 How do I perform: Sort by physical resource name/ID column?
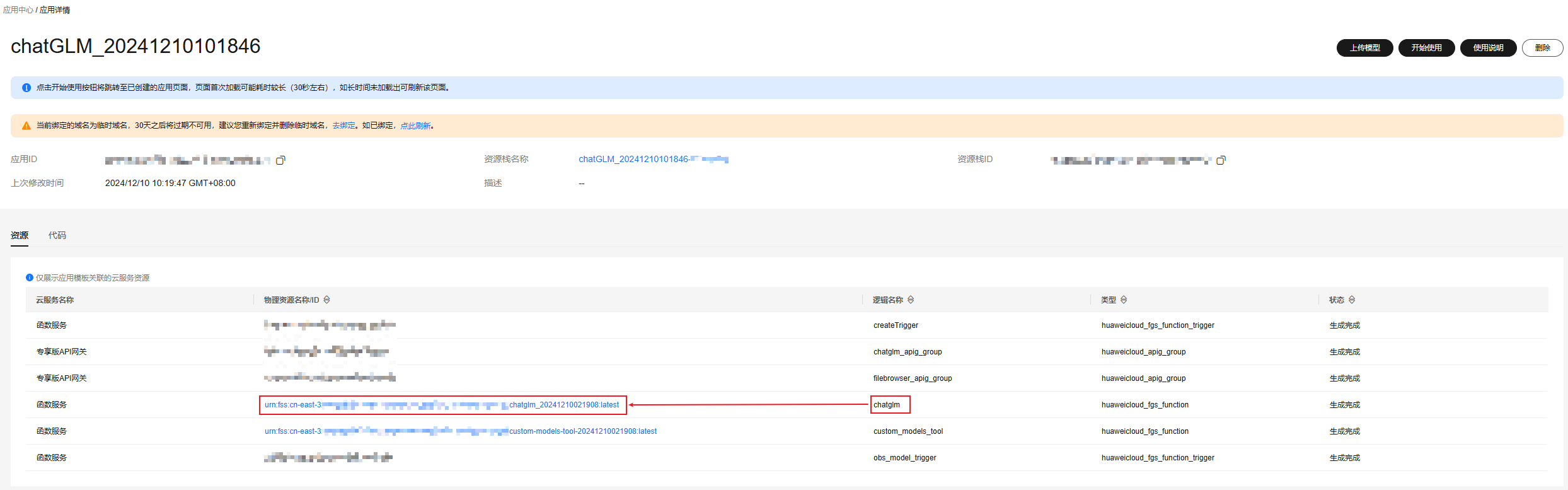[326, 300]
